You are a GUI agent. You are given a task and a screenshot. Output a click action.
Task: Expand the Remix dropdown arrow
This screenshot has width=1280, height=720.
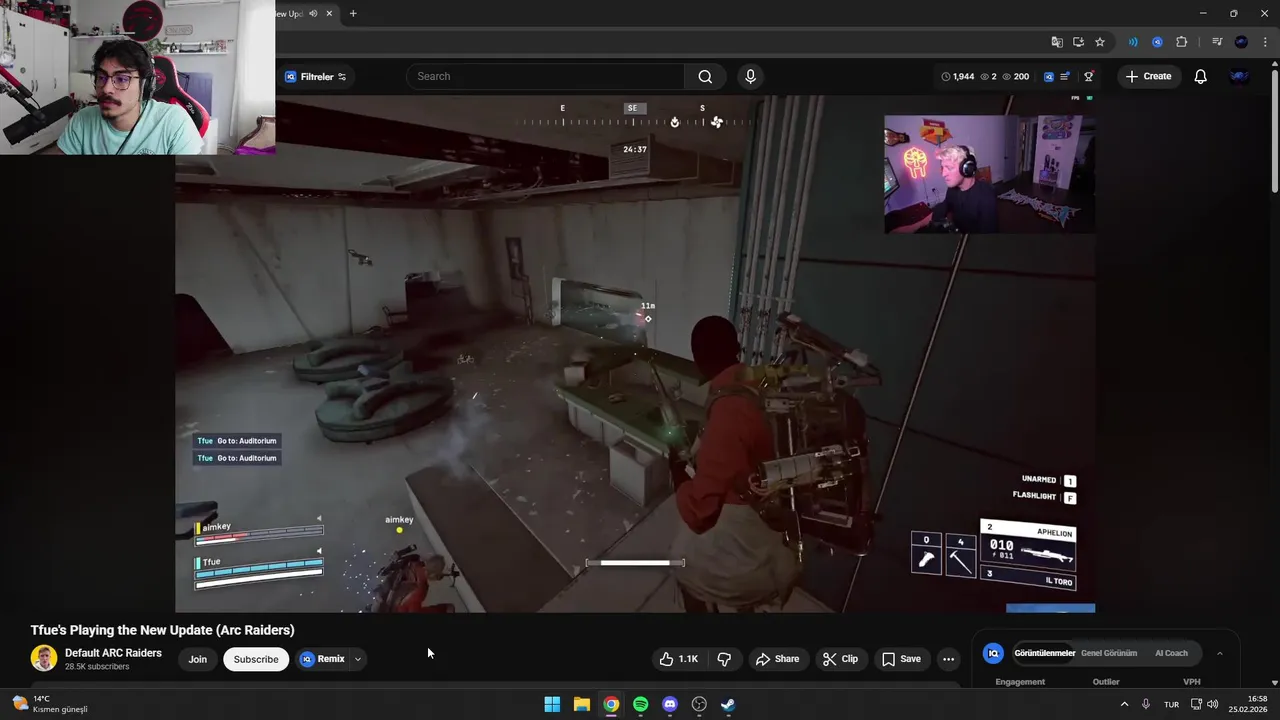coord(357,659)
